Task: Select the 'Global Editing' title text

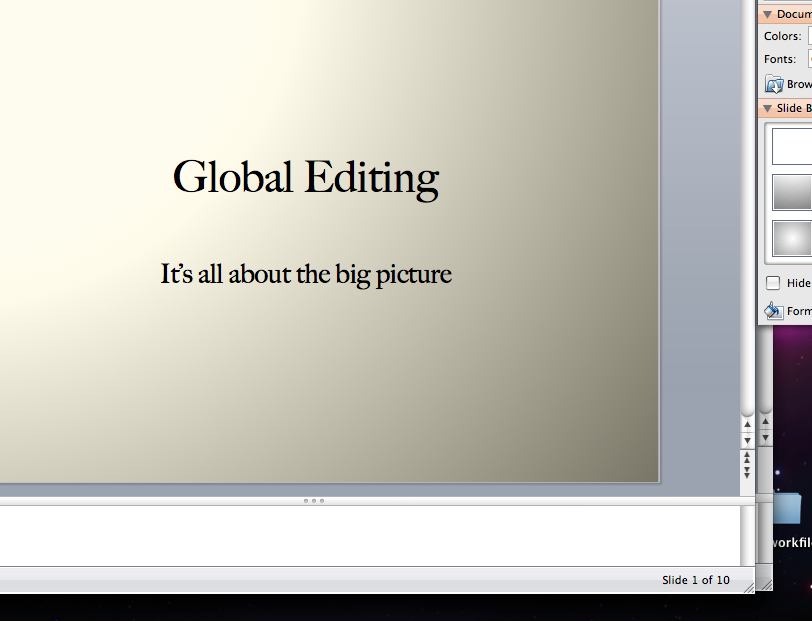Action: [x=306, y=178]
